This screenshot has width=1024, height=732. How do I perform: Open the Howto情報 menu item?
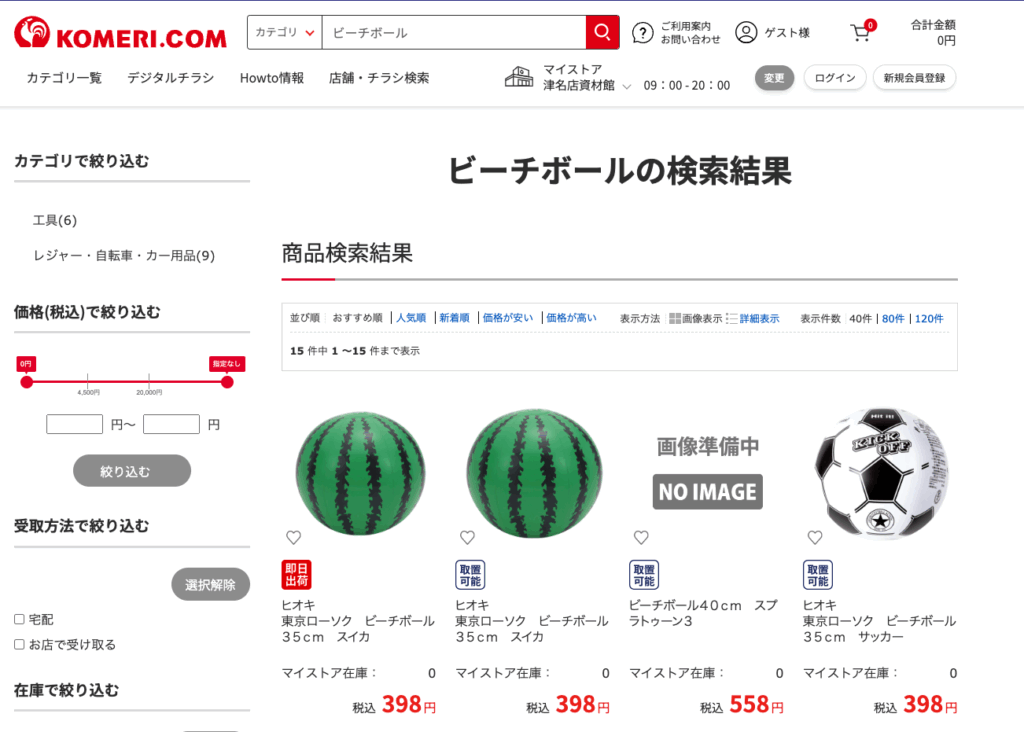coord(272,78)
